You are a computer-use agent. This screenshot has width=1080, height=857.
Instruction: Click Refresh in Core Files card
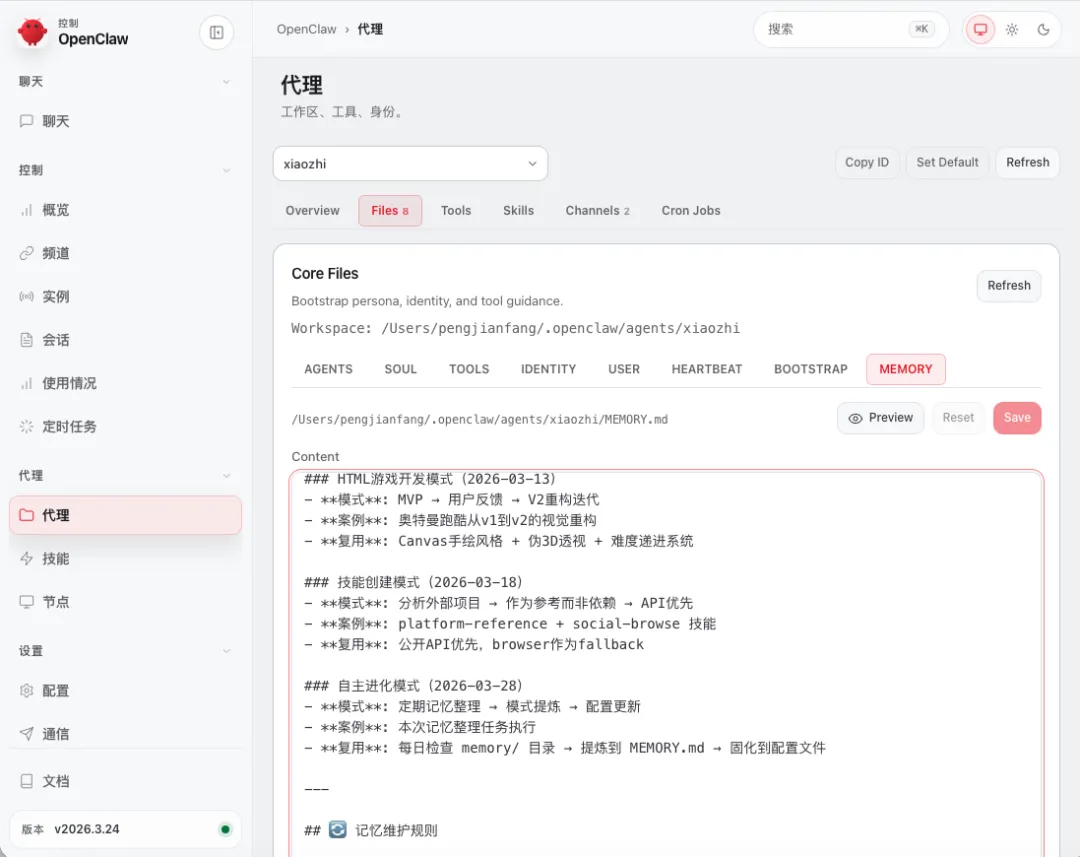(1009, 286)
